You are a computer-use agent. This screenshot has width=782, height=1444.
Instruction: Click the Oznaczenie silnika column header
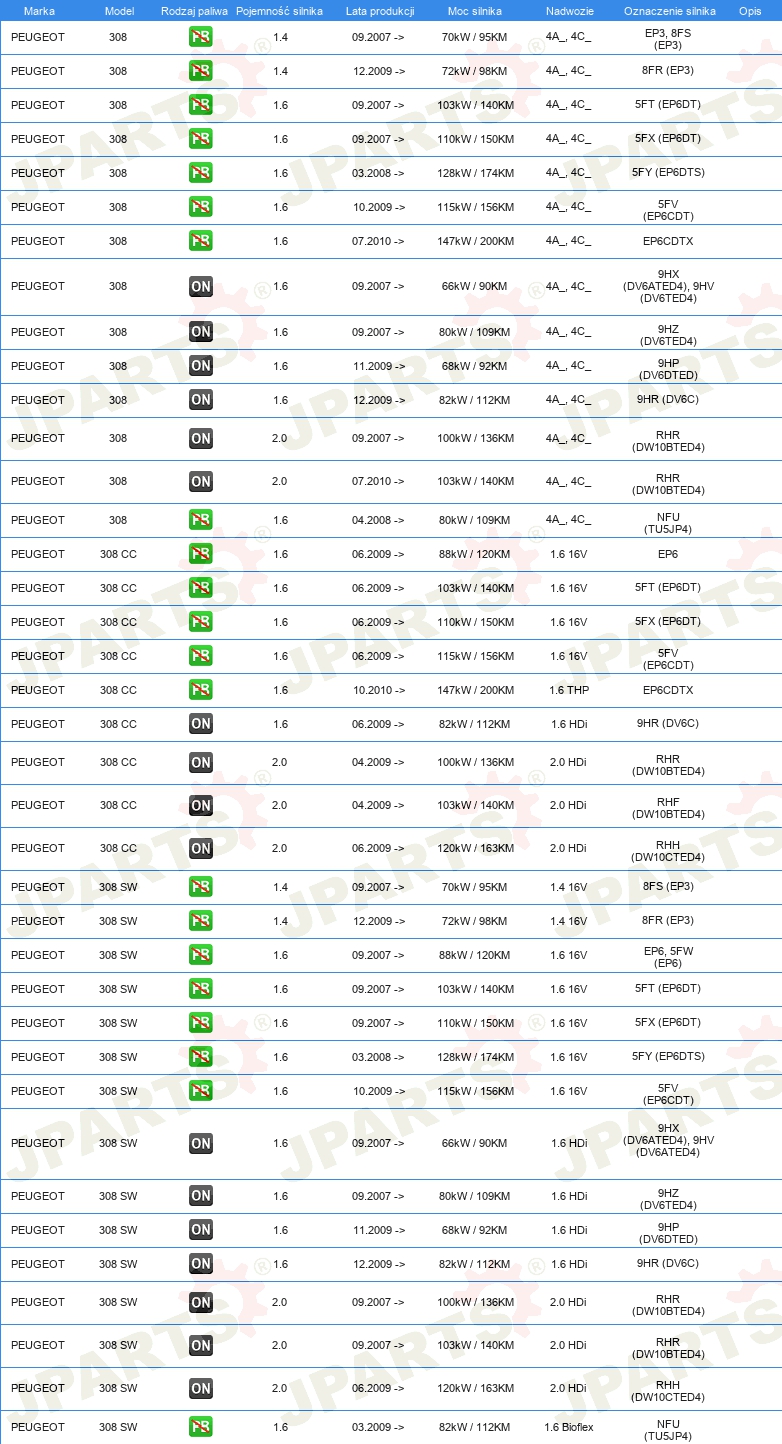coord(670,10)
